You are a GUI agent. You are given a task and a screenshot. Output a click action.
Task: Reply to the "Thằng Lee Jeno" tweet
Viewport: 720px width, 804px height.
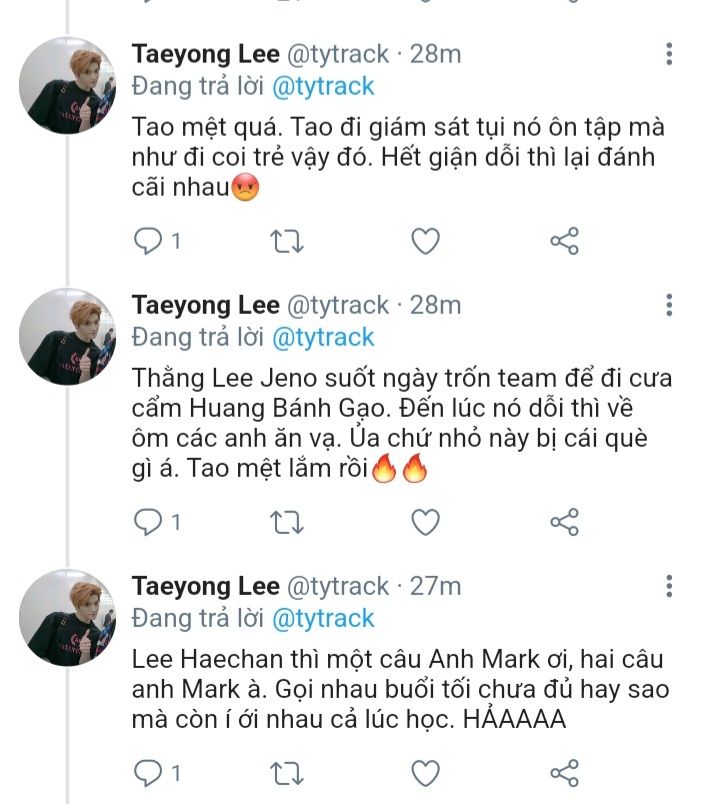tap(148, 521)
